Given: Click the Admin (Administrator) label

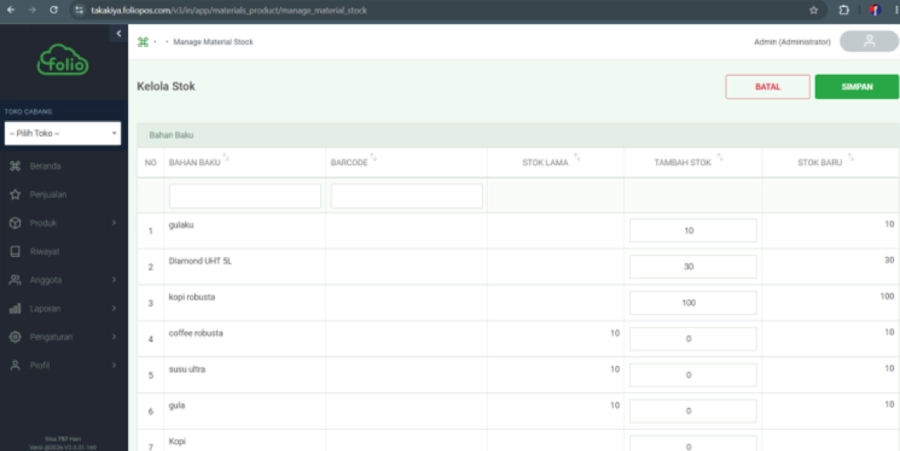Looking at the screenshot, I should [x=792, y=42].
